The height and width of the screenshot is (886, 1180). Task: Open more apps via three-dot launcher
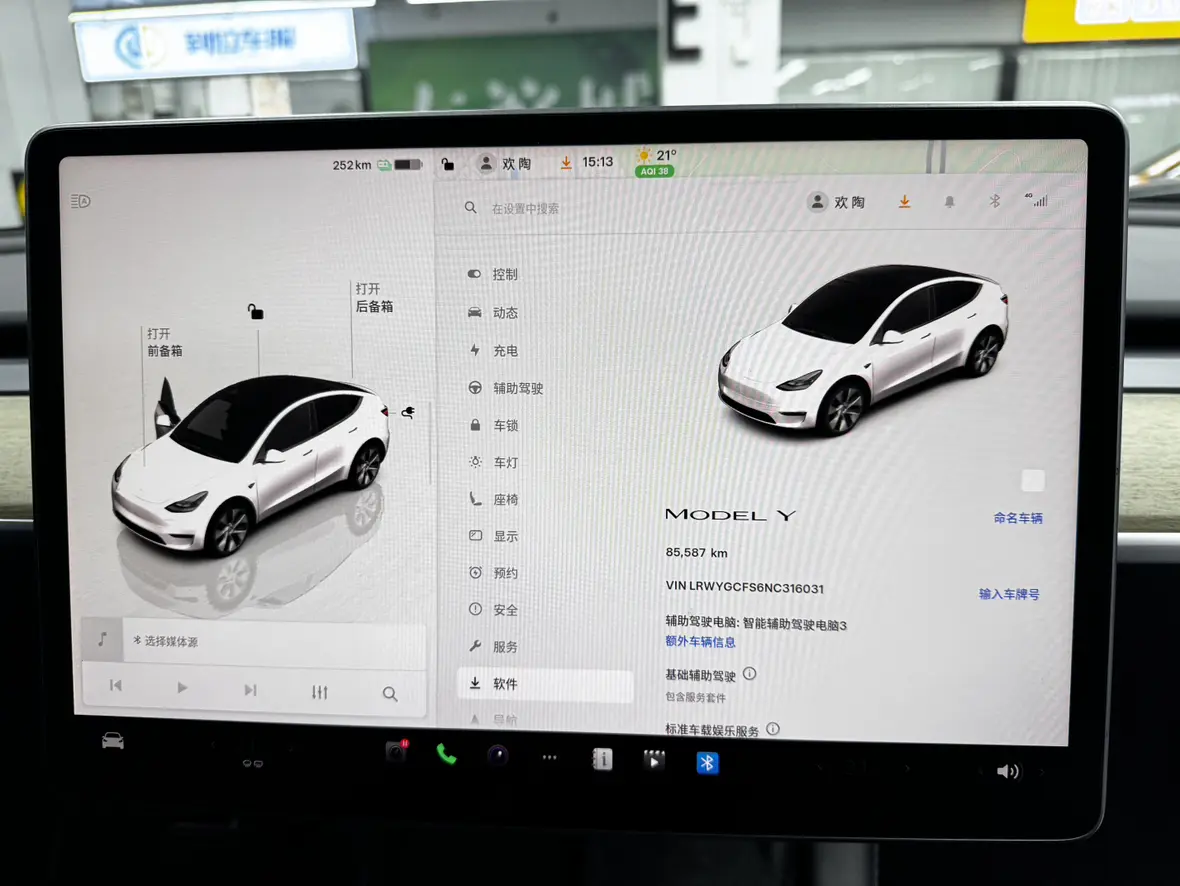coord(549,758)
